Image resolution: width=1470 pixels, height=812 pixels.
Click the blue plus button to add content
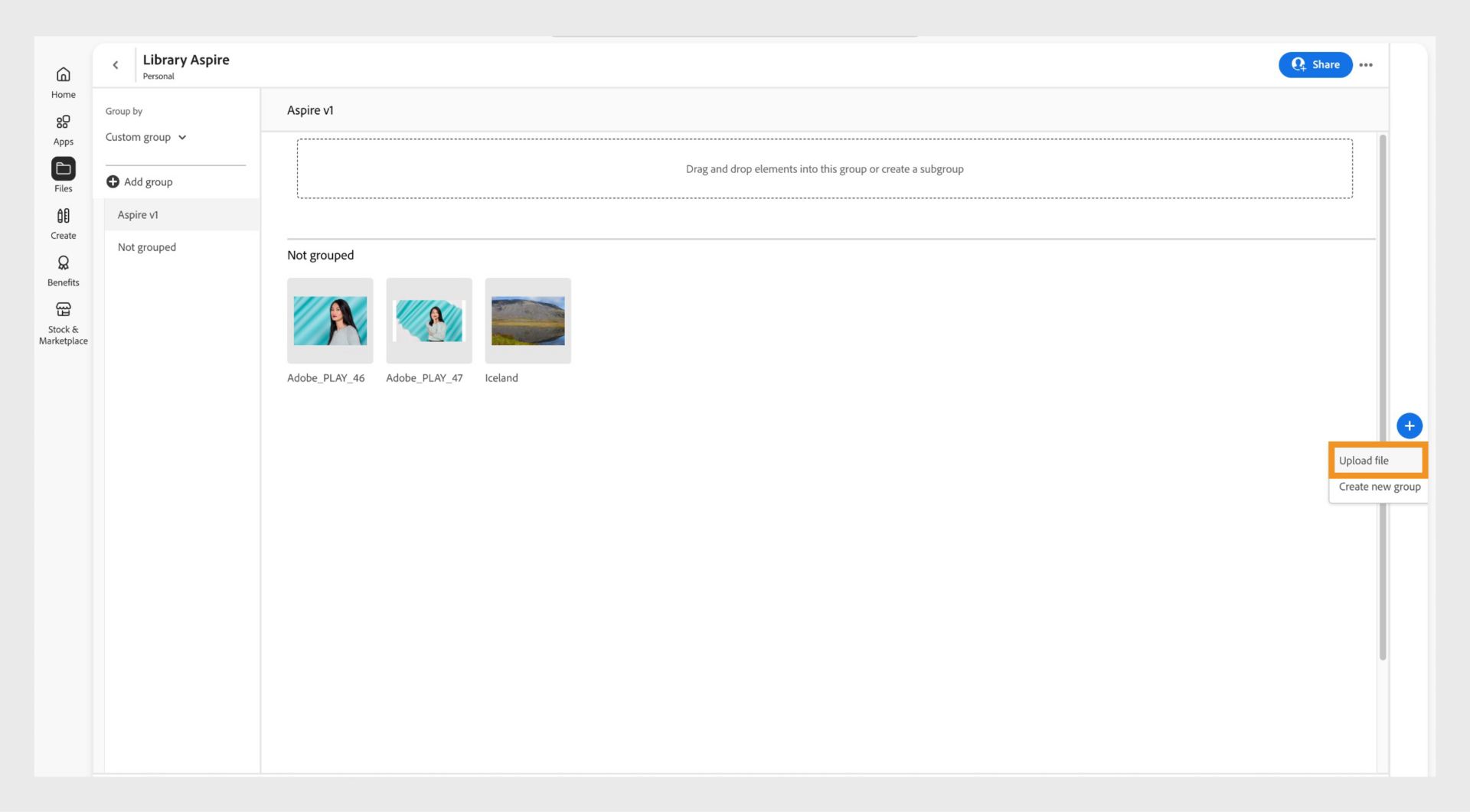[x=1410, y=426]
